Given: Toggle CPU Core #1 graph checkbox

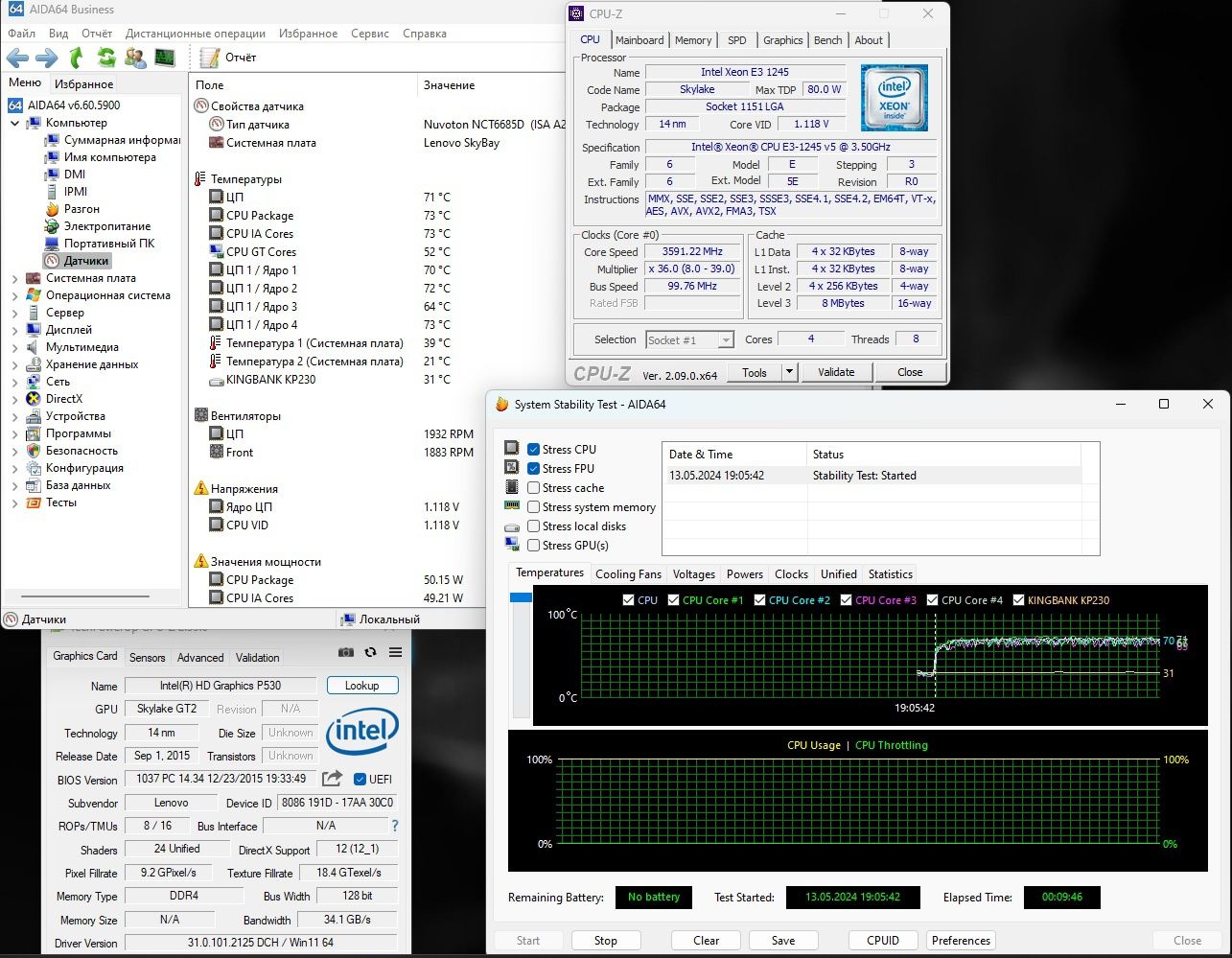Looking at the screenshot, I should coord(673,600).
